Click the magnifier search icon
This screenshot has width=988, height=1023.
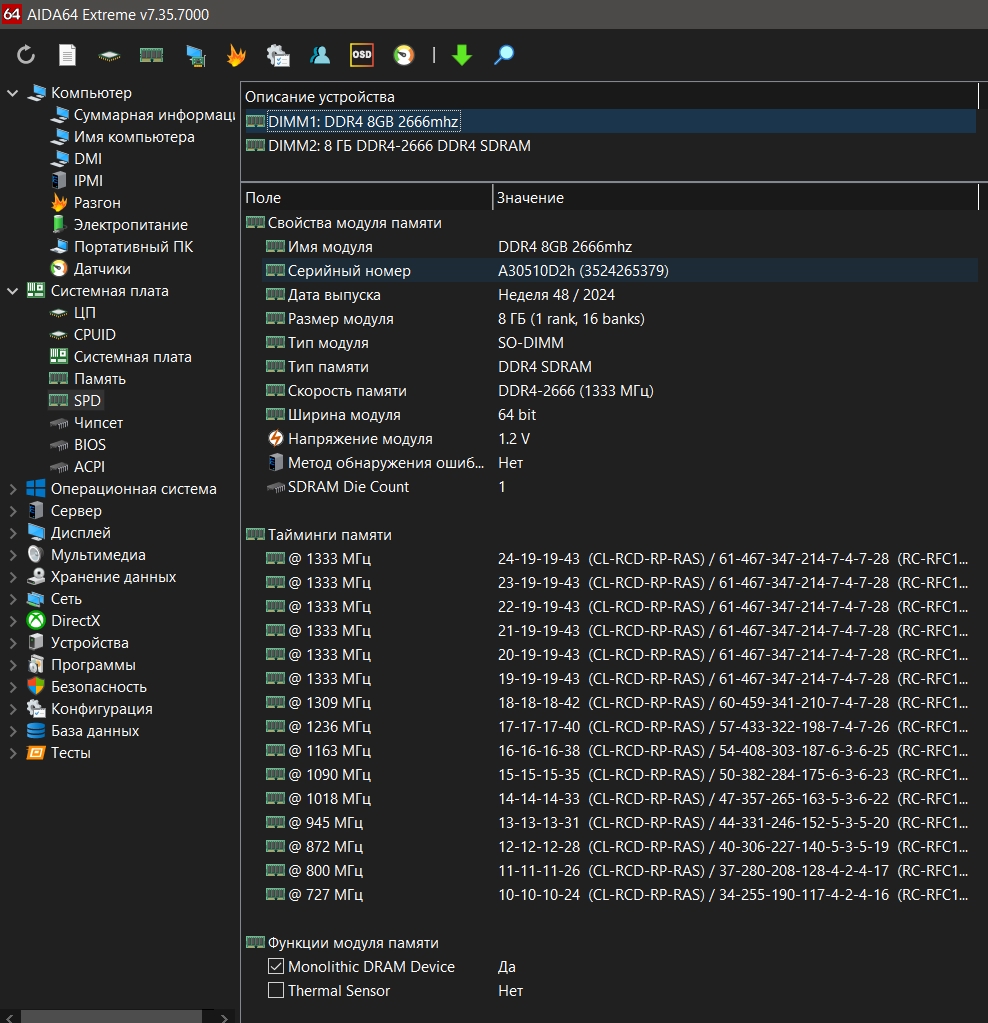504,55
